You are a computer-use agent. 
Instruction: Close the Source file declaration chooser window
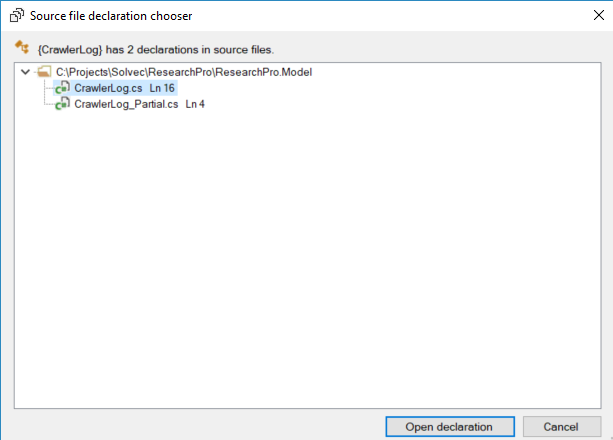click(599, 15)
